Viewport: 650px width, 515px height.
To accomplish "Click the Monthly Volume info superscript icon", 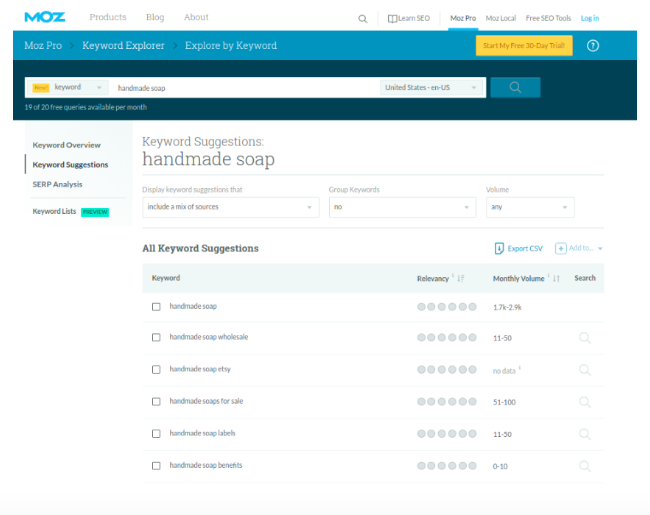I will tap(548, 275).
